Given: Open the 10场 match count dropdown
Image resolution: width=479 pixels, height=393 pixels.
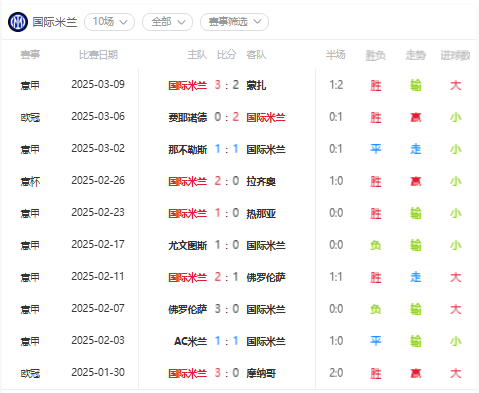Looking at the screenshot, I should [110, 22].
